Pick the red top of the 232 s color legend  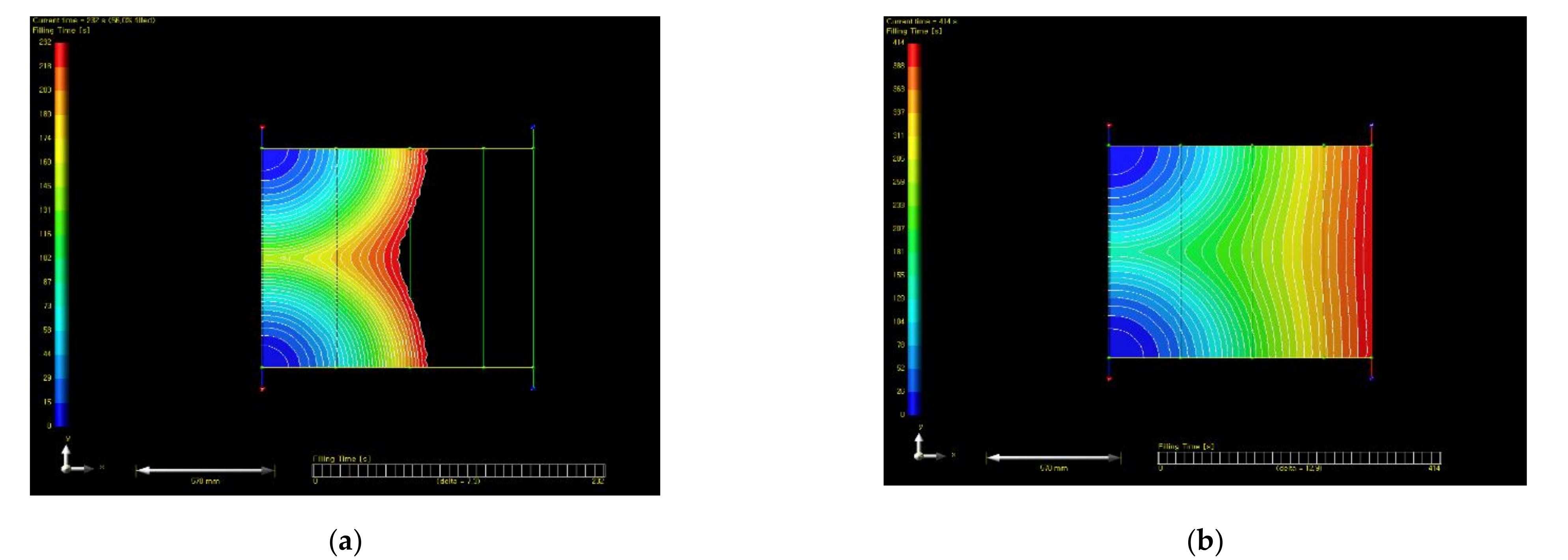tap(62, 52)
